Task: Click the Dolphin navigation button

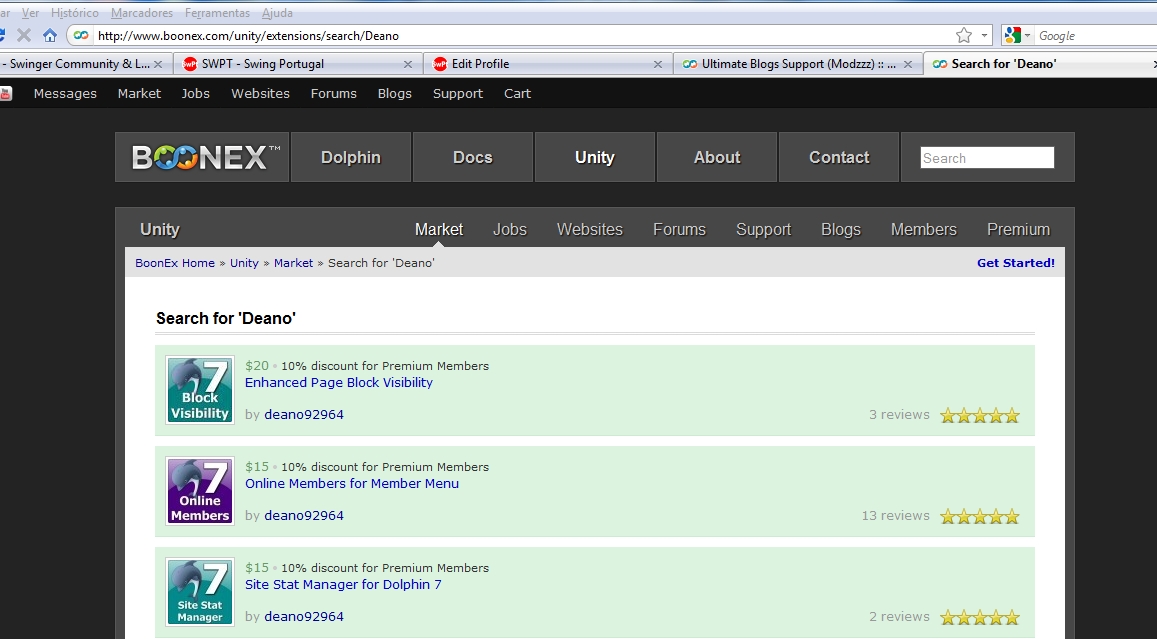Action: (x=350, y=157)
